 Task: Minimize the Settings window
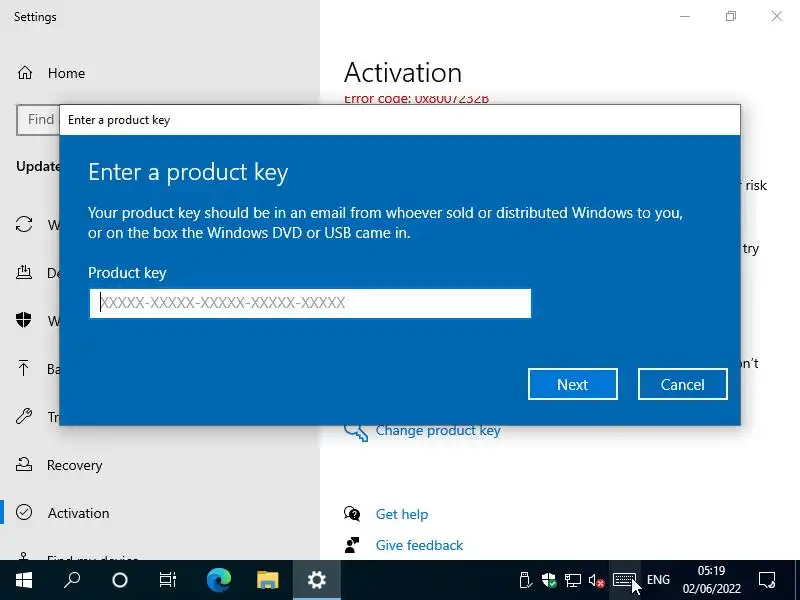[685, 16]
